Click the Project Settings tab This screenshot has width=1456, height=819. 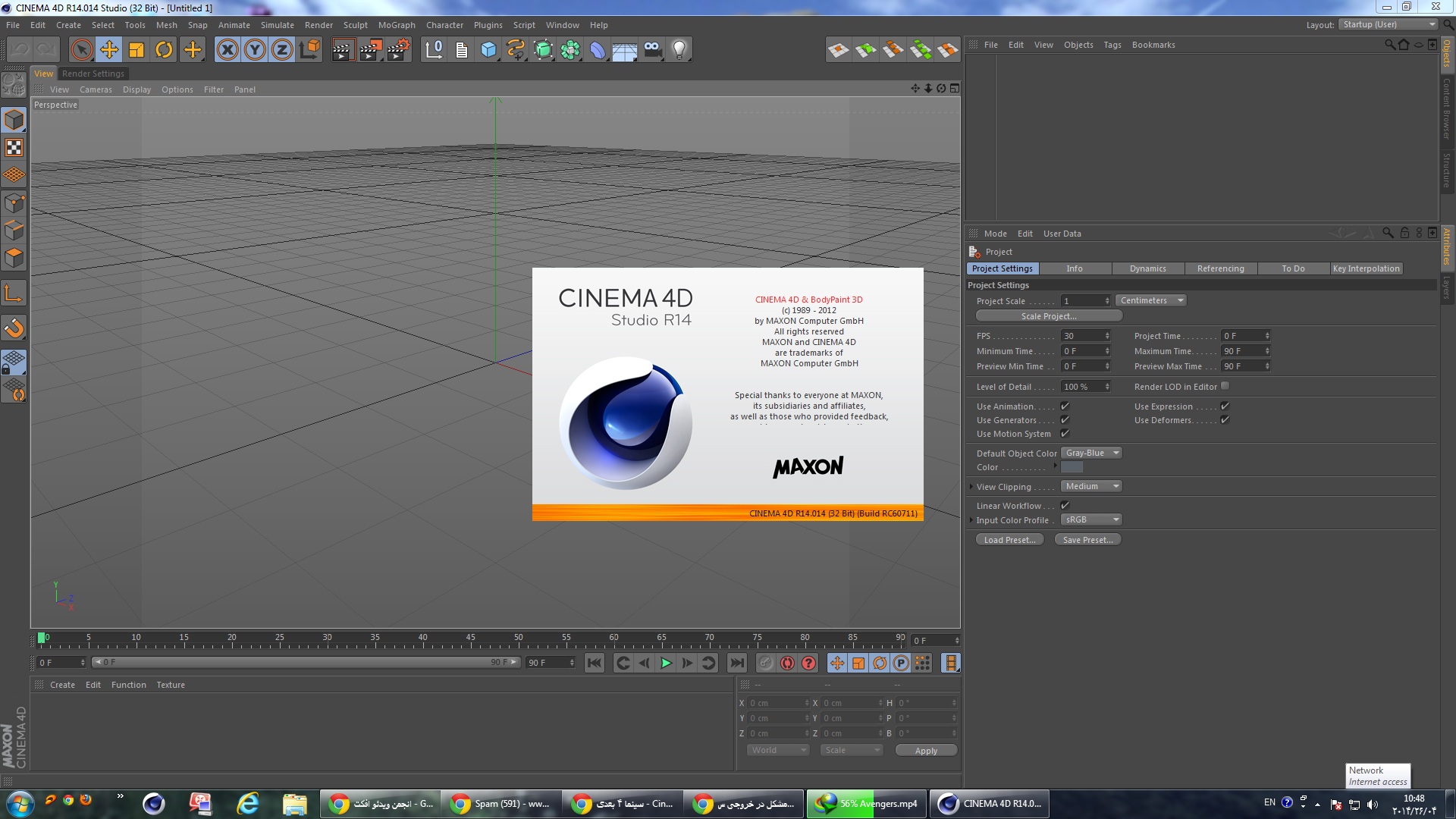[1002, 268]
